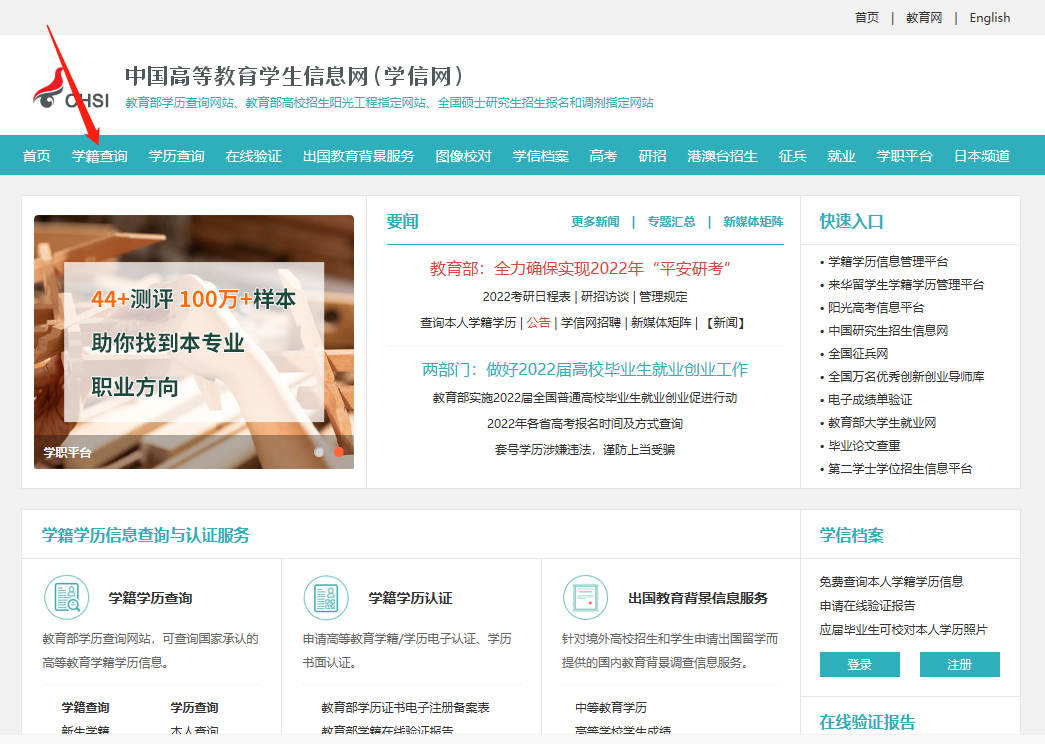Open 就业创业促进行动 news link

pos(585,398)
